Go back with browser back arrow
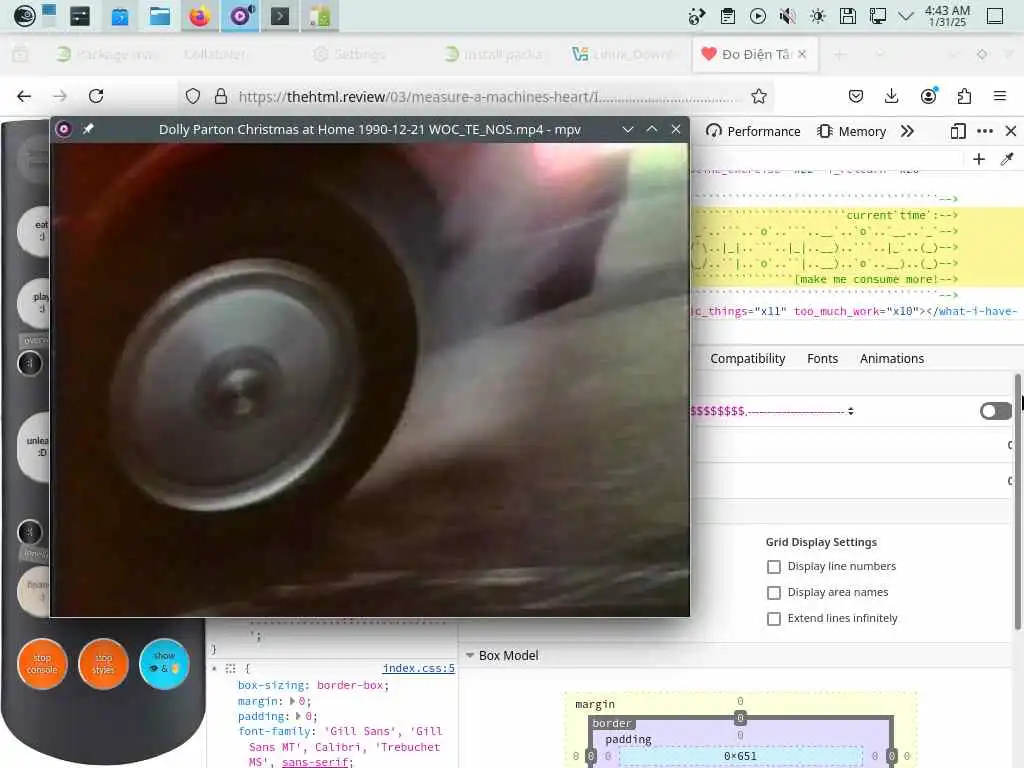1024x768 pixels. tap(24, 97)
